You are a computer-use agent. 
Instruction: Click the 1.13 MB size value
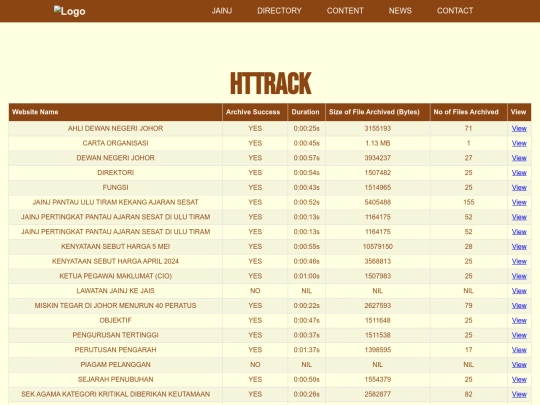(x=377, y=143)
